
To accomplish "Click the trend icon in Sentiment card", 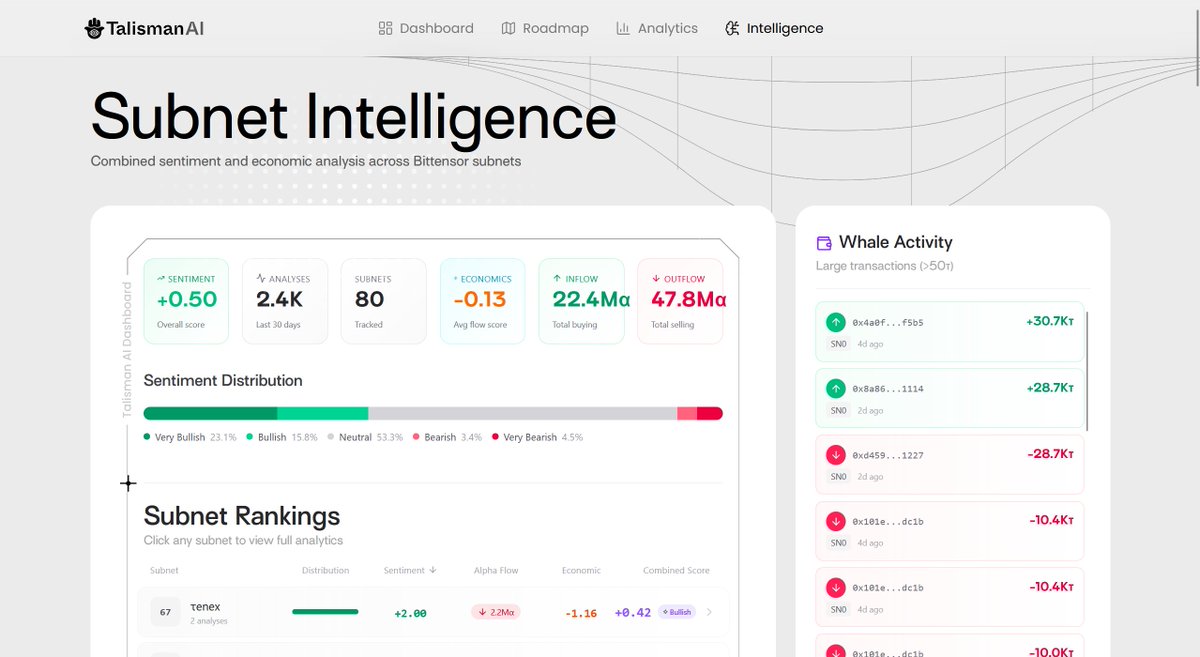I will (x=161, y=279).
